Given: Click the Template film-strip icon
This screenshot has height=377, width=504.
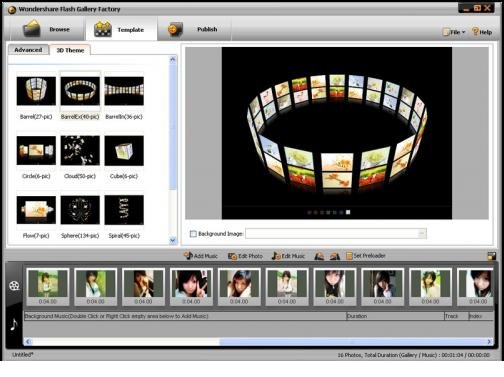Looking at the screenshot, I should click(x=103, y=29).
